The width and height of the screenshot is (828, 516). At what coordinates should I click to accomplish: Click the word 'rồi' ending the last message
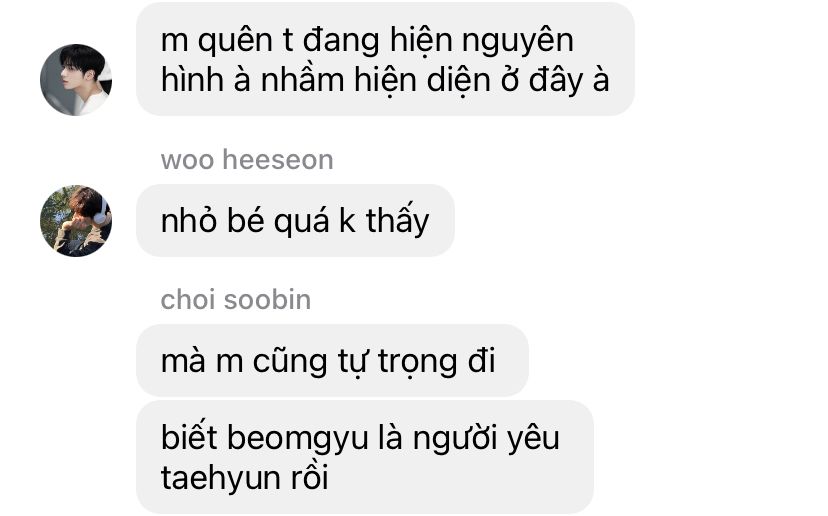coord(309,476)
